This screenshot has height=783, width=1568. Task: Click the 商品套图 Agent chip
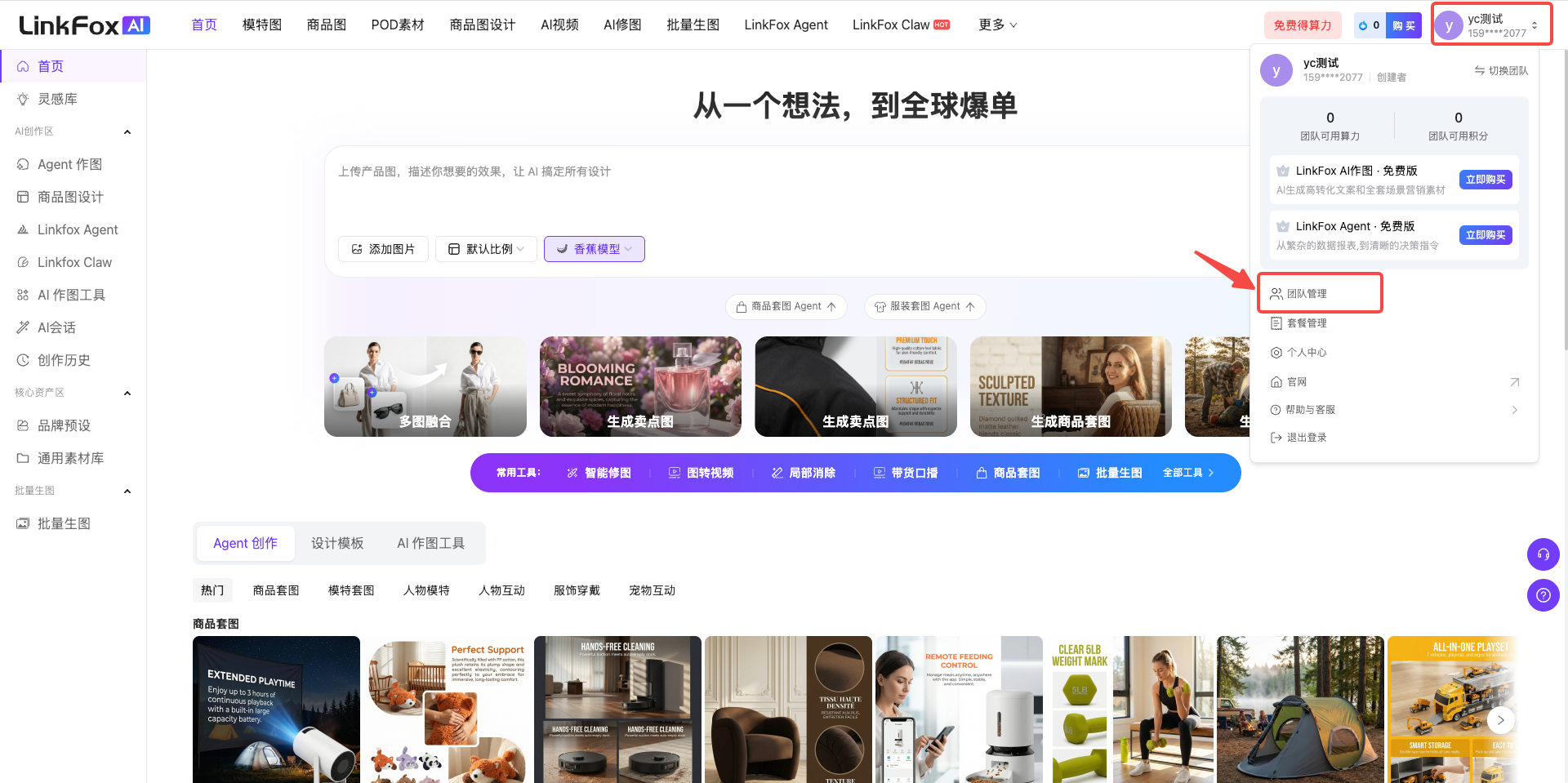786,307
